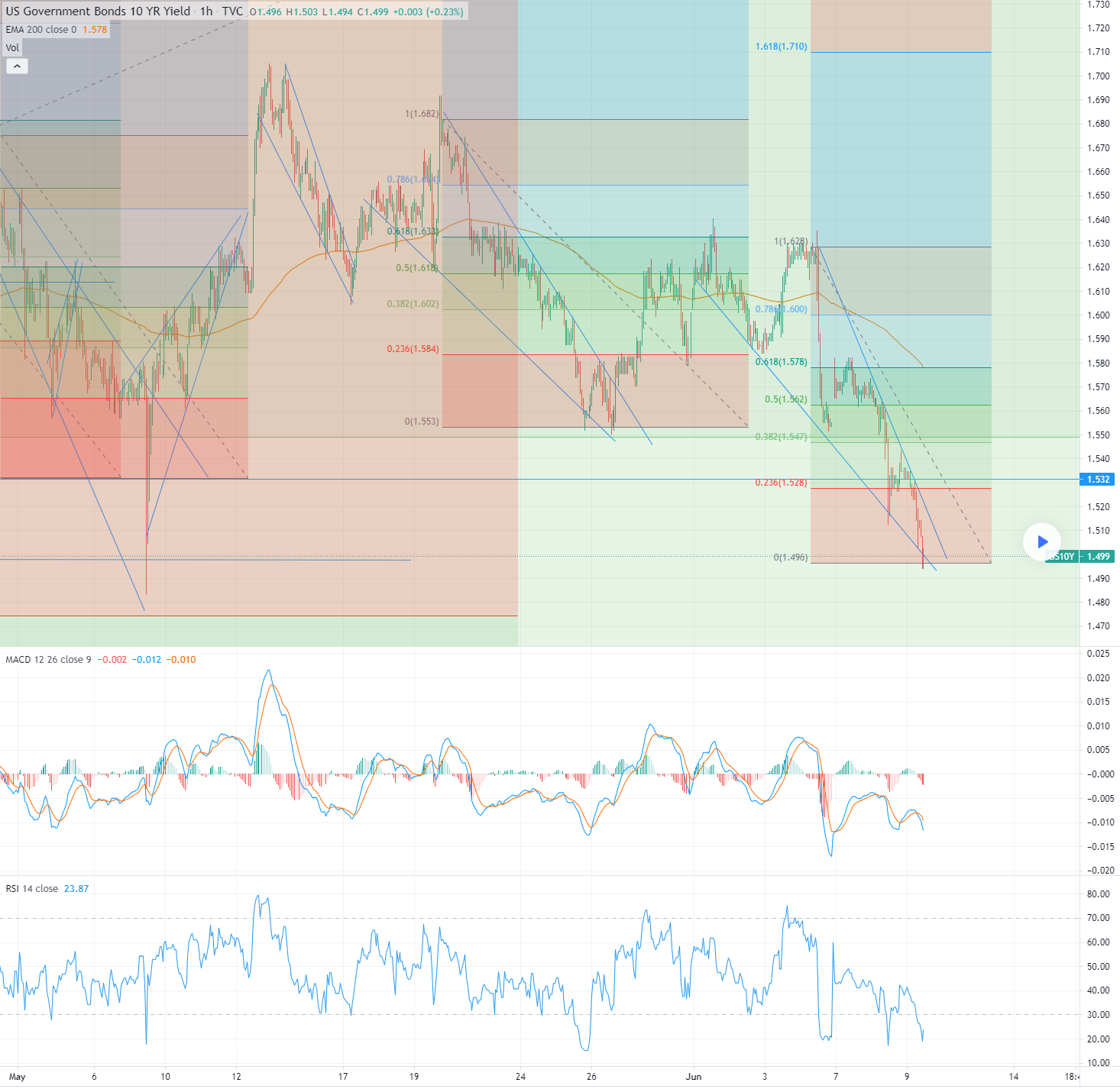Click the blue 1.532 price axis label
This screenshot has width=1120, height=1089.
click(1097, 480)
